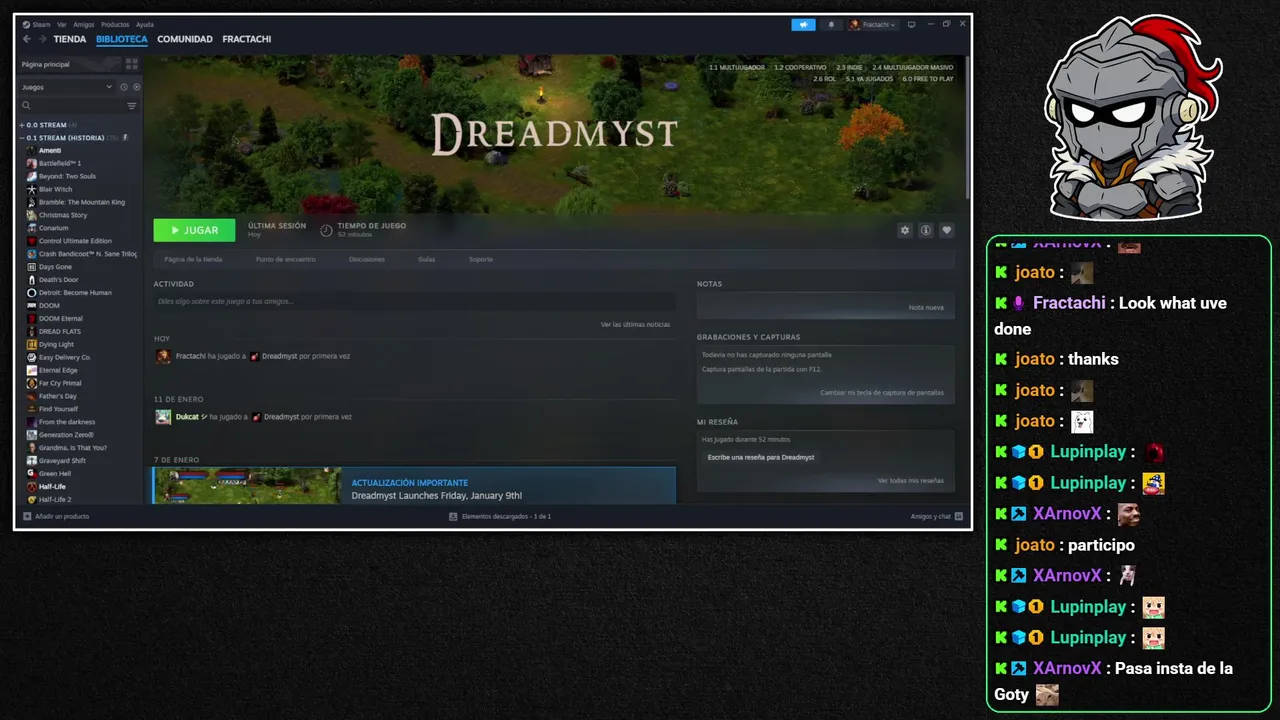Screen dimensions: 1280x720
Task: Go back with the left arrow
Action: (27, 39)
